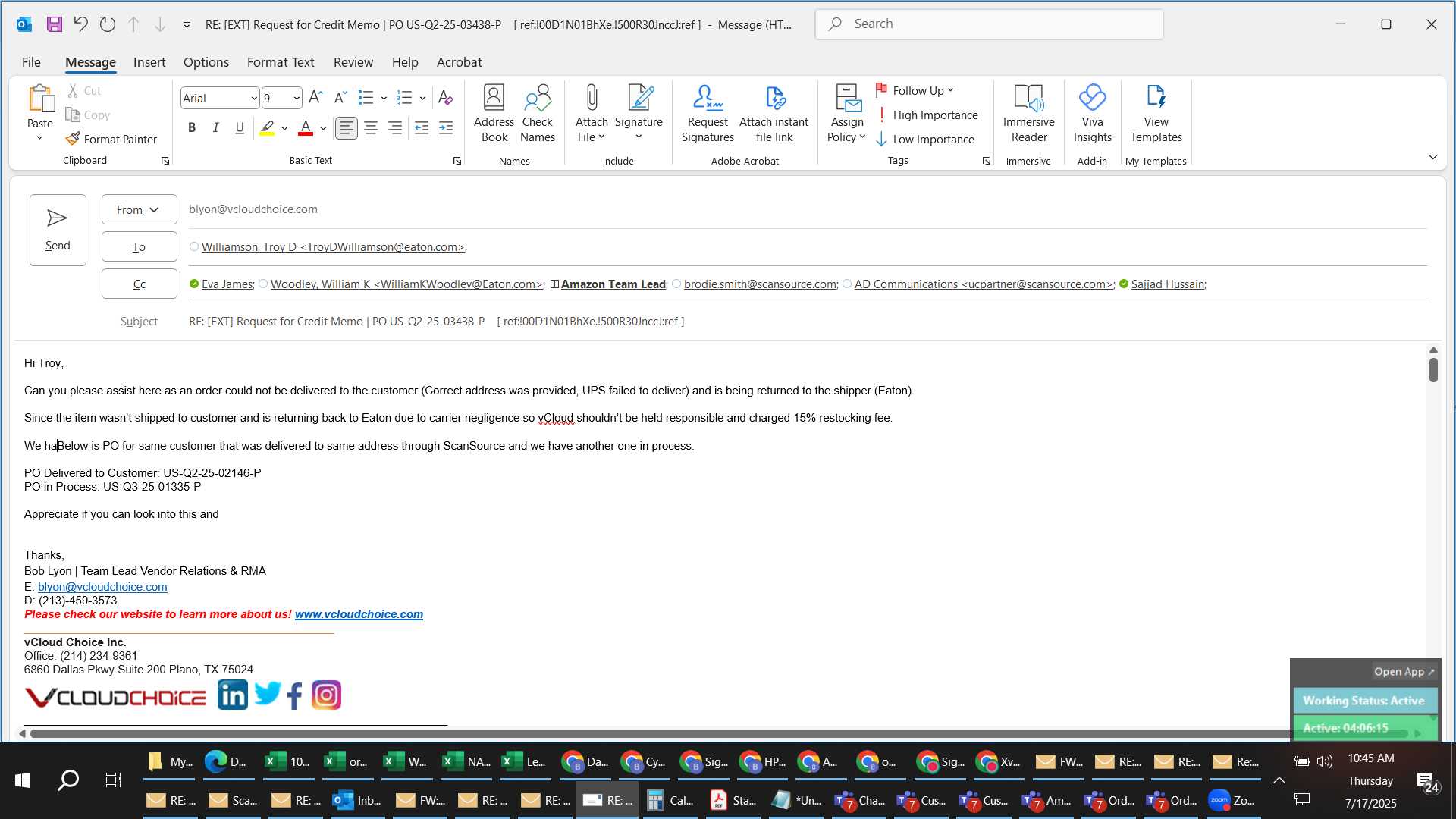Click View Templates icon

pyautogui.click(x=1156, y=114)
